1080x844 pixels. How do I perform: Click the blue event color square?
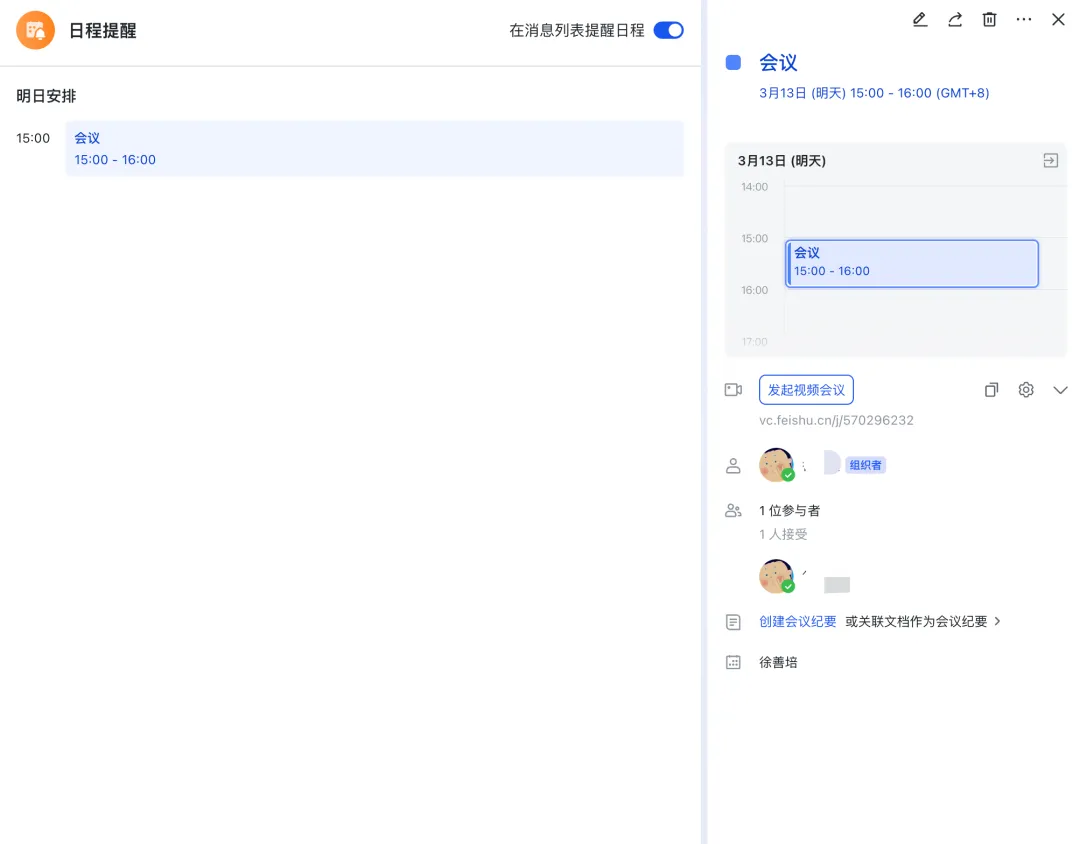click(x=733, y=63)
